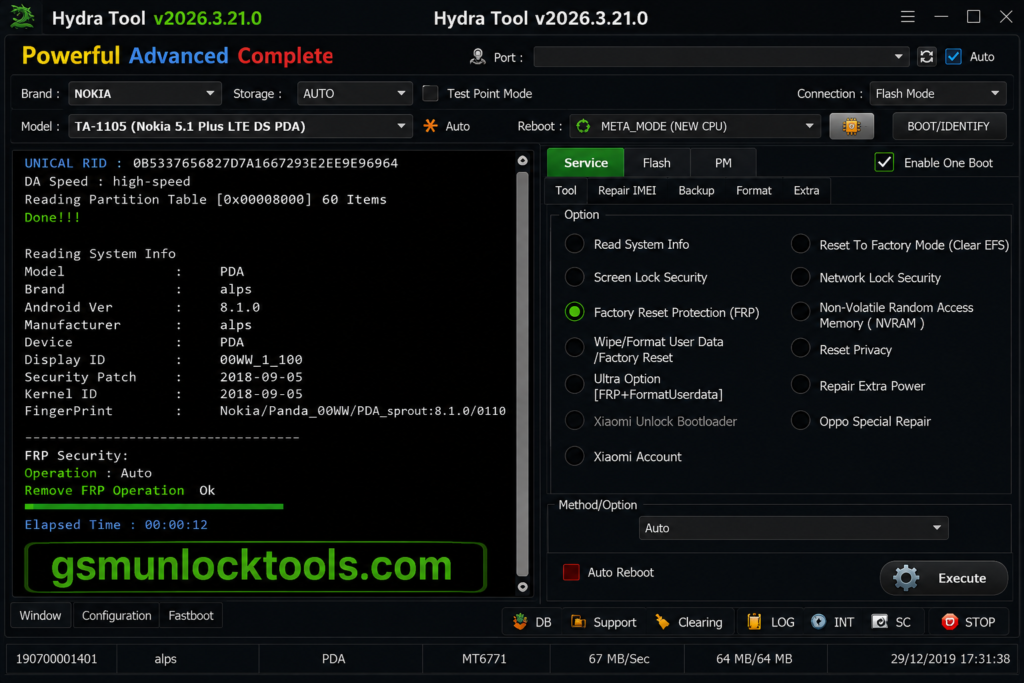
Task: Click the 190700001401 status entry
Action: tap(56, 658)
